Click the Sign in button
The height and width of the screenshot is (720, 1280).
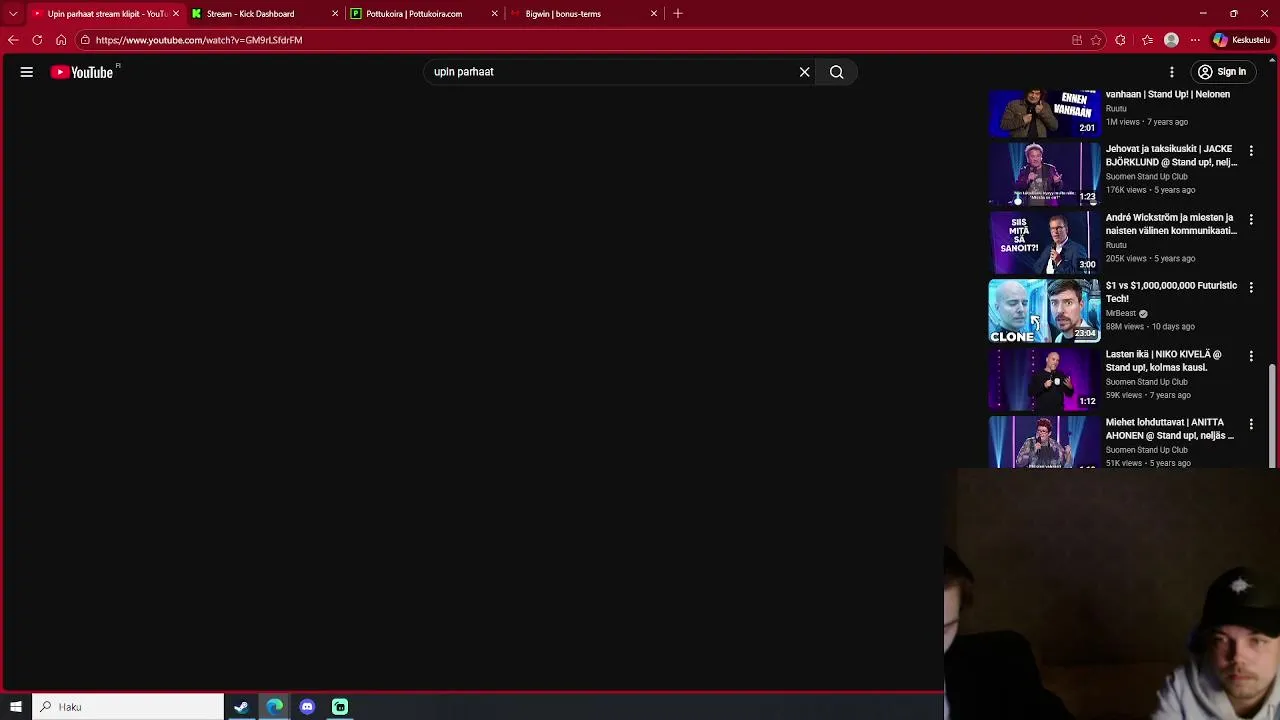pyautogui.click(x=1222, y=72)
